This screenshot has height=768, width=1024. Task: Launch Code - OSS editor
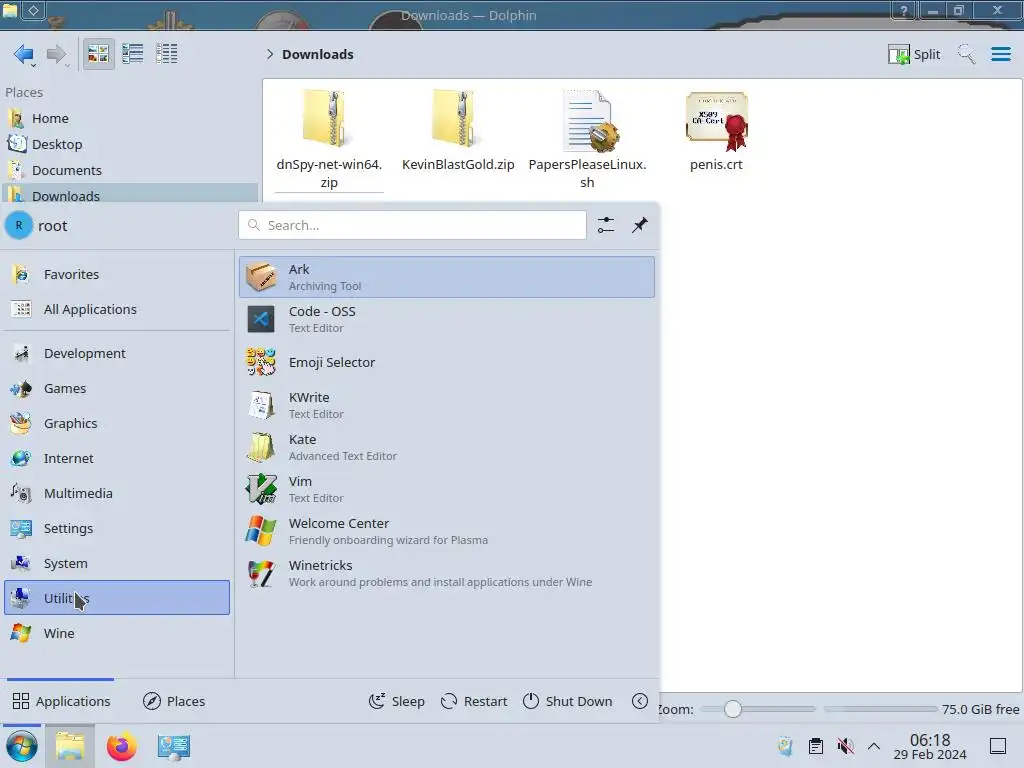[x=447, y=319]
